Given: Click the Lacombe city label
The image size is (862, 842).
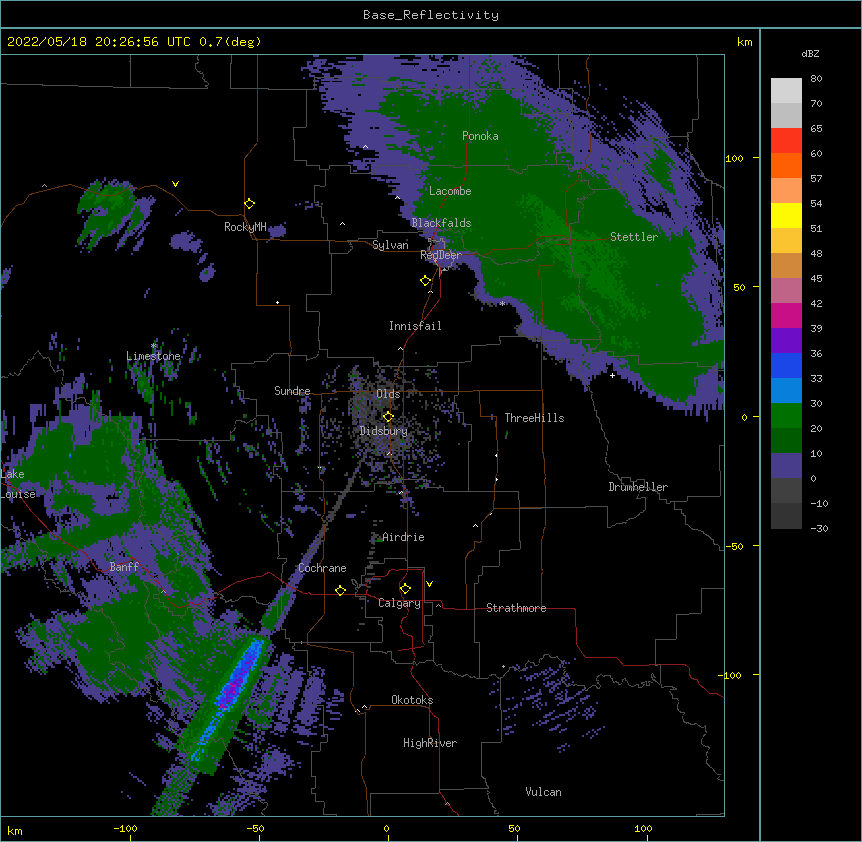Looking at the screenshot, I should click(450, 191).
